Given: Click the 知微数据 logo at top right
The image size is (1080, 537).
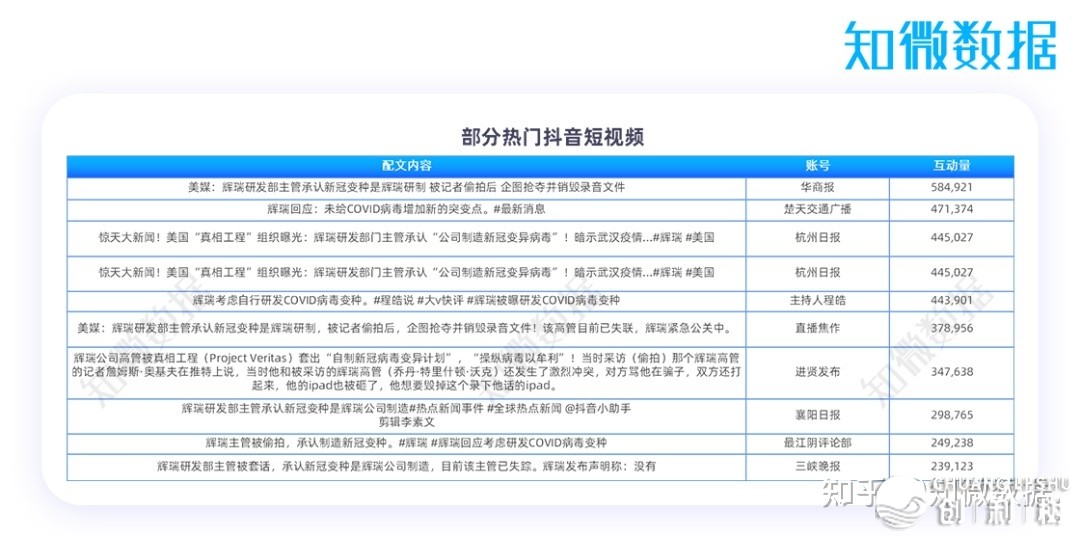Looking at the screenshot, I should (950, 45).
